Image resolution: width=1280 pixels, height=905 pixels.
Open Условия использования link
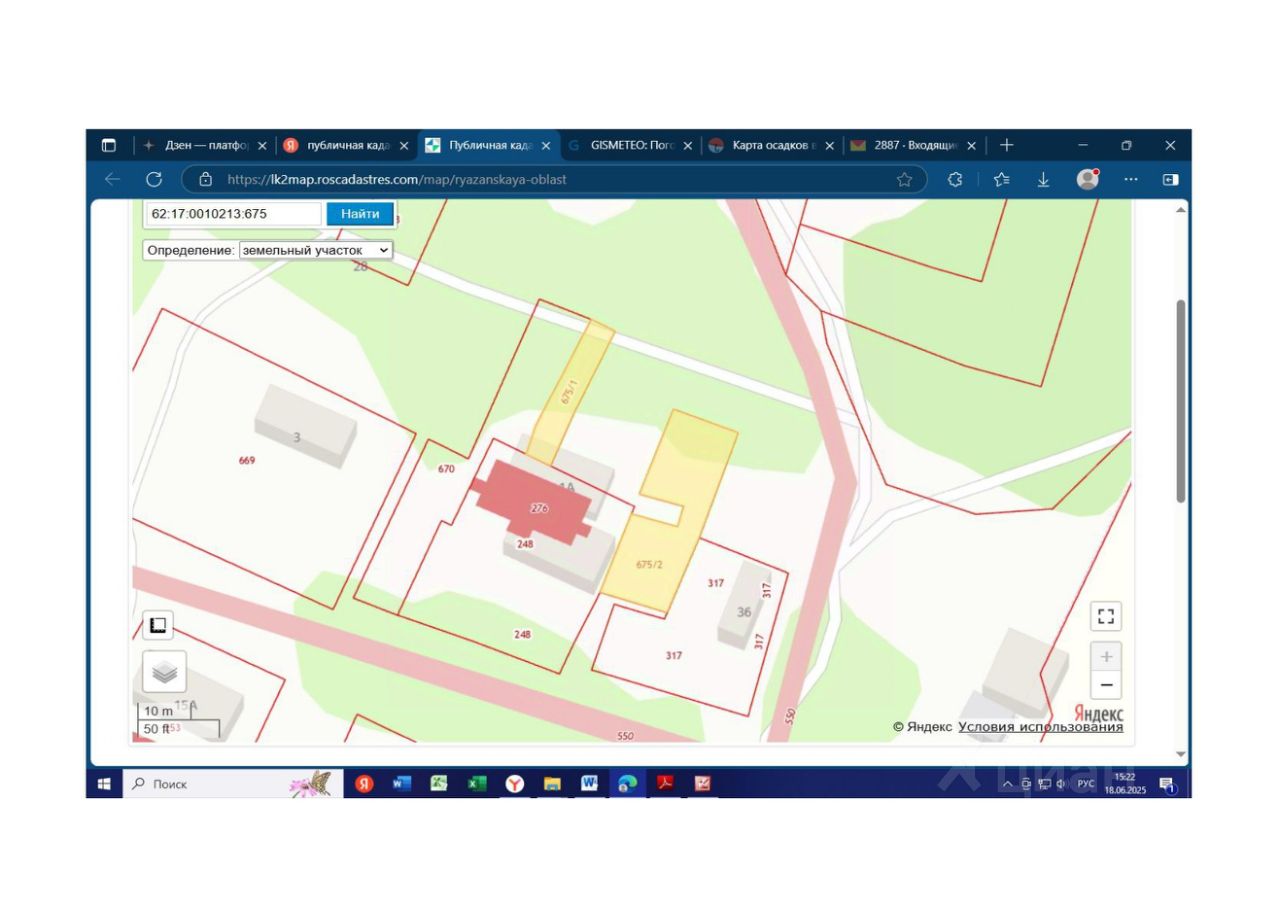tap(1040, 727)
